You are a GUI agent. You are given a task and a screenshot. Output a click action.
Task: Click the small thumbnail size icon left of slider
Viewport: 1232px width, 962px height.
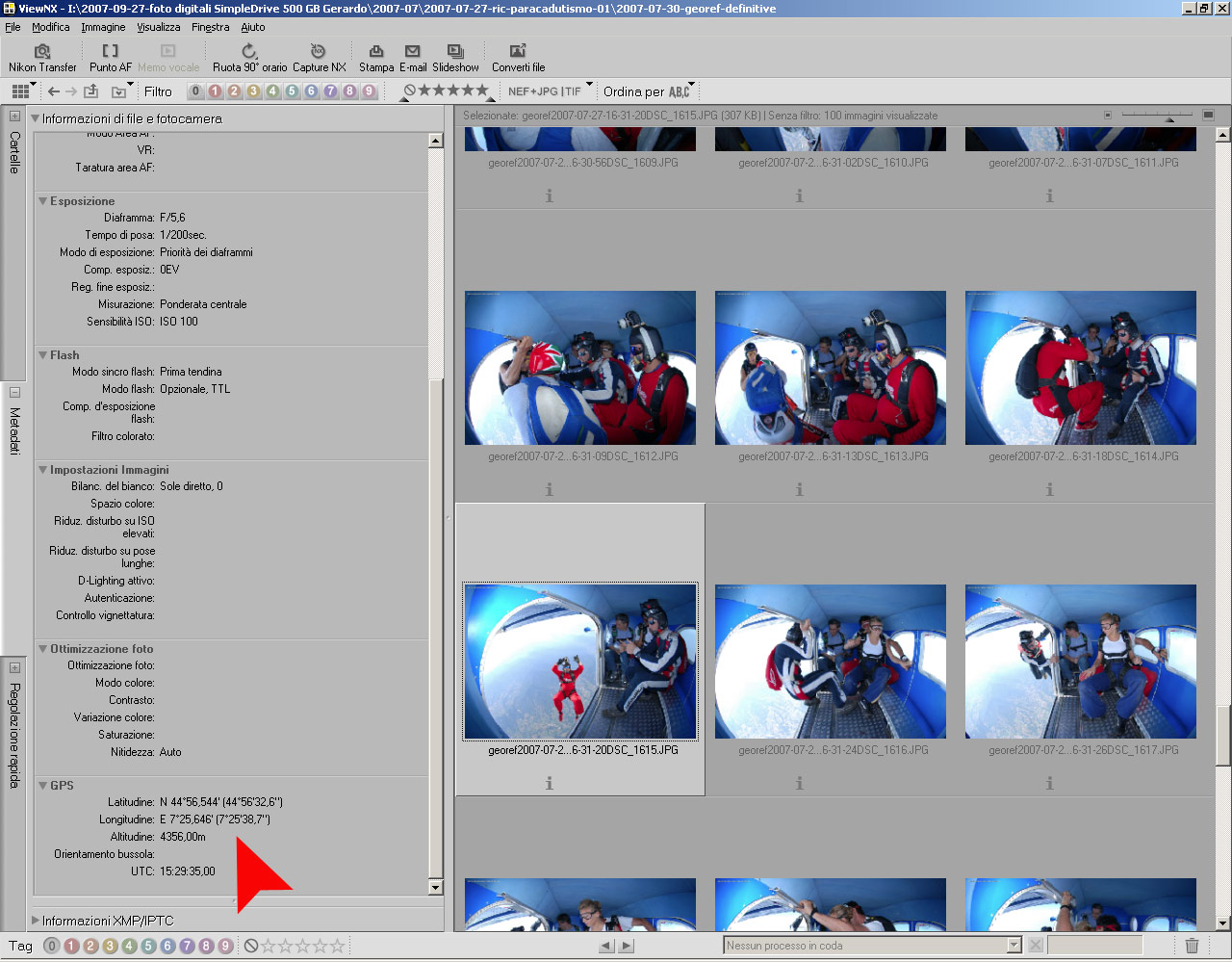tap(1108, 116)
